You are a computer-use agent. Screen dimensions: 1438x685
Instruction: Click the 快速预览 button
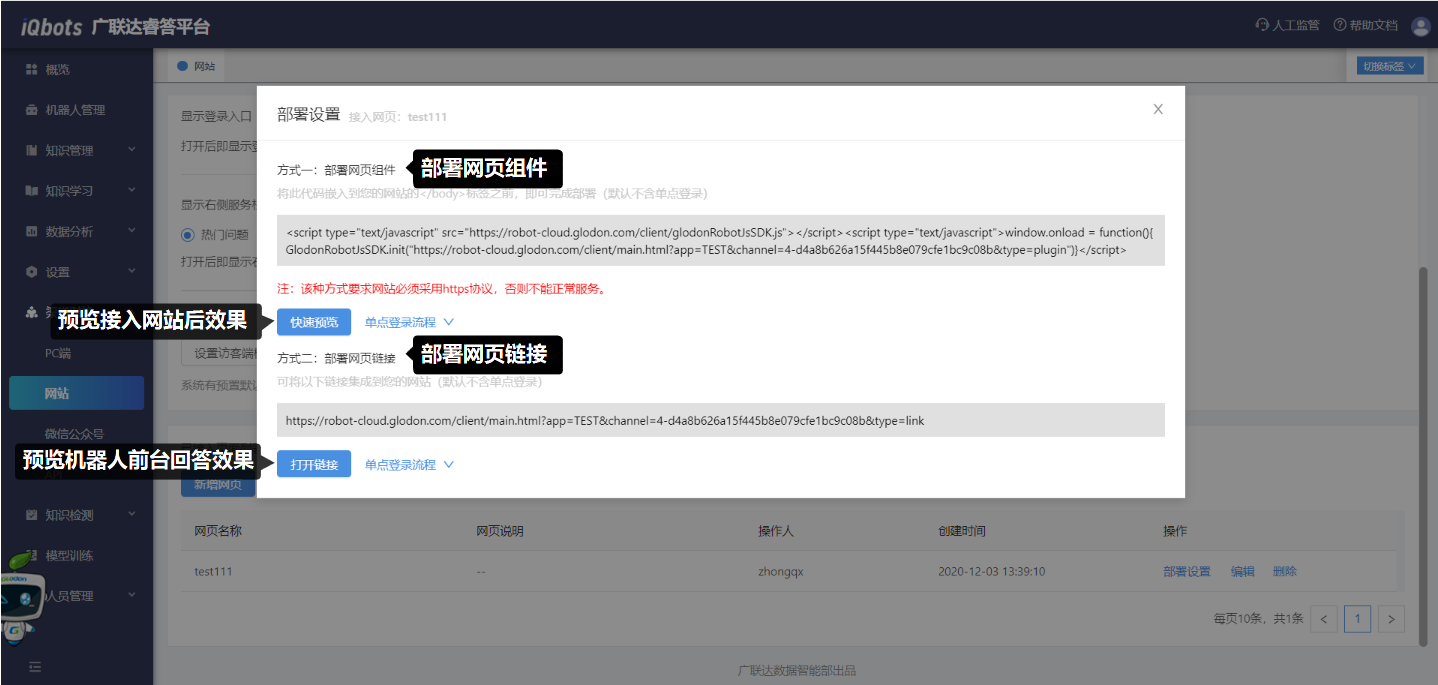(x=314, y=322)
